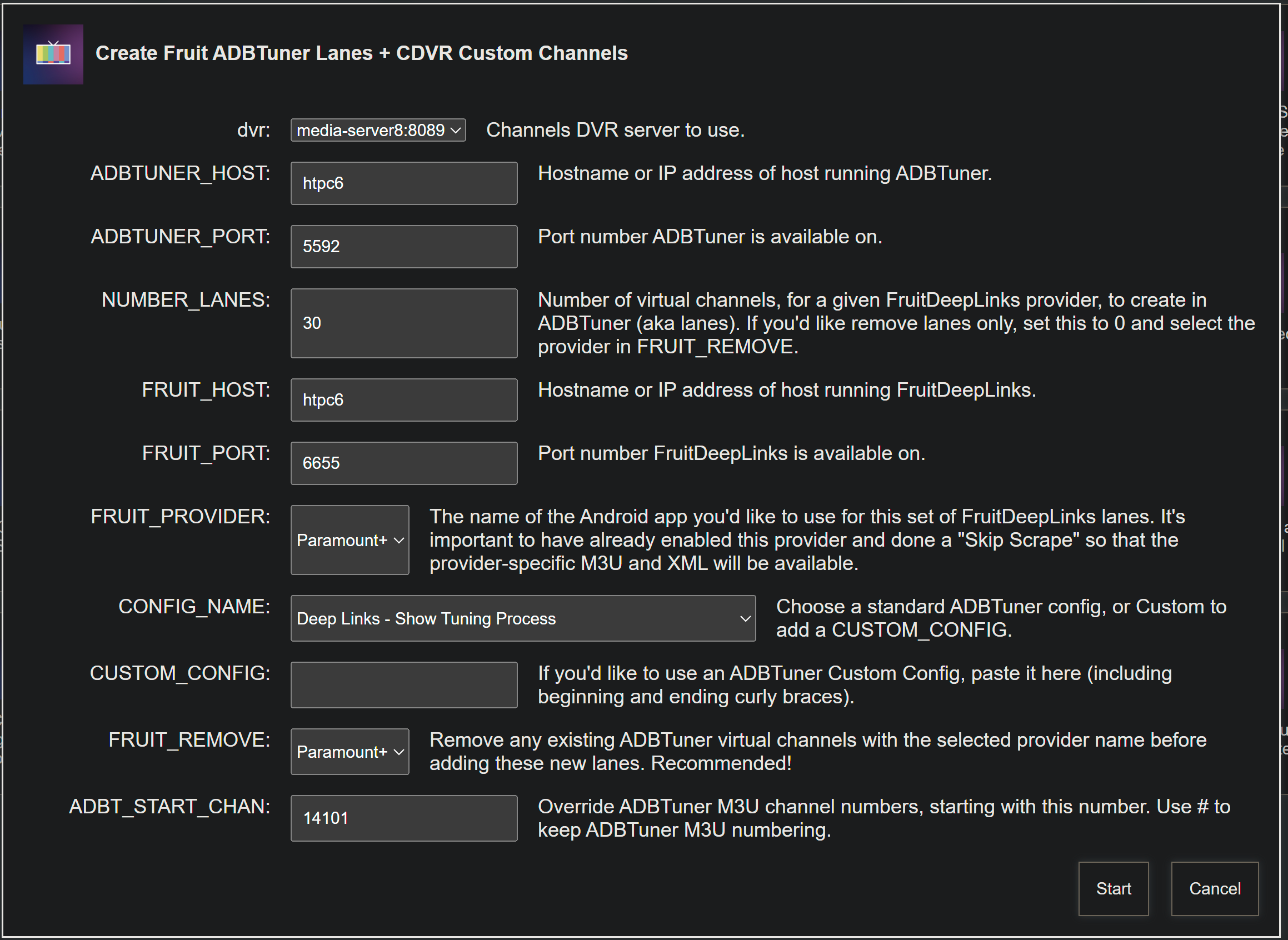
Task: Click the chevron arrow on dvr dropdown
Action: (455, 131)
